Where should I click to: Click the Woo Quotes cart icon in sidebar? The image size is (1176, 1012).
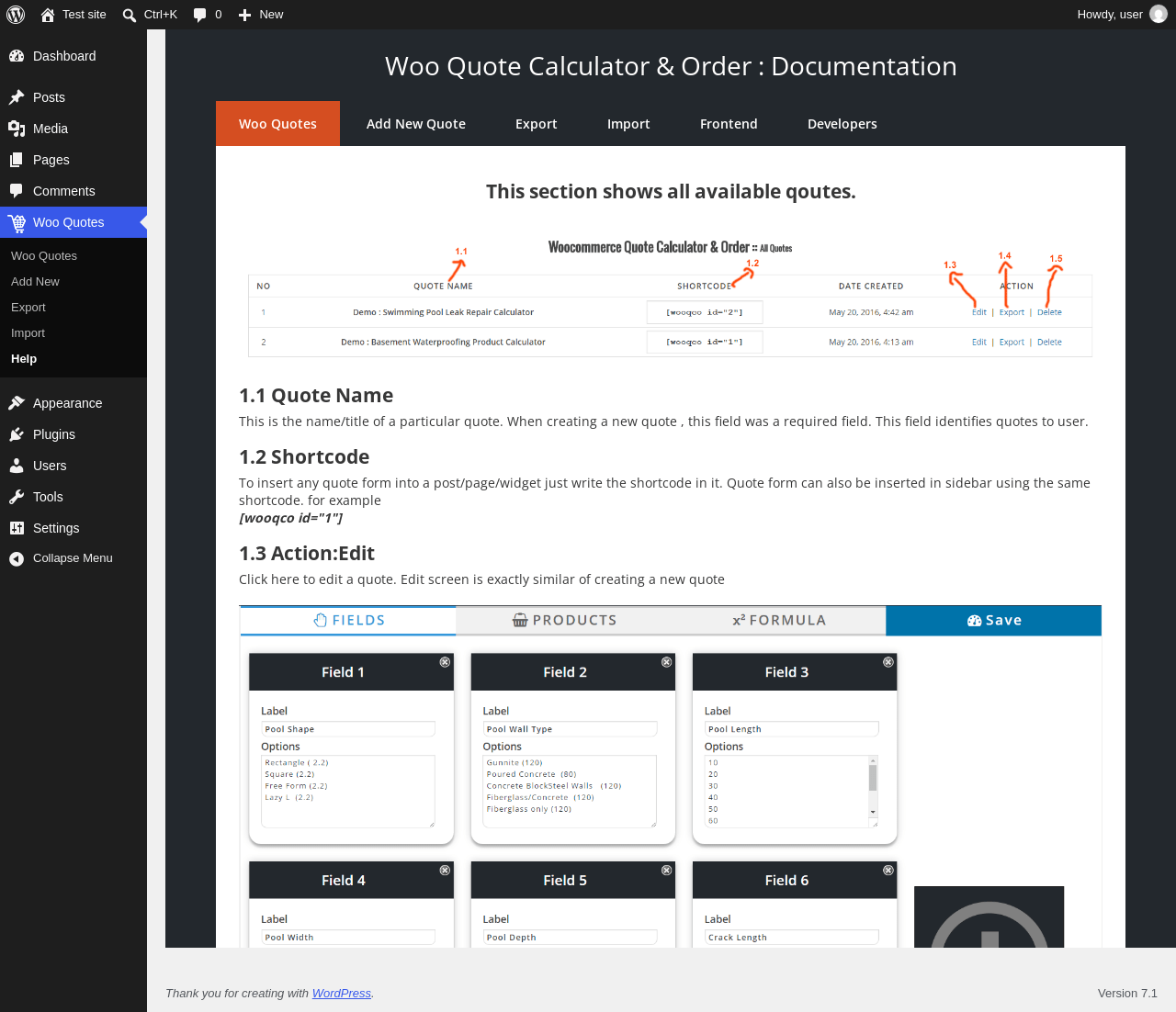coord(17,222)
